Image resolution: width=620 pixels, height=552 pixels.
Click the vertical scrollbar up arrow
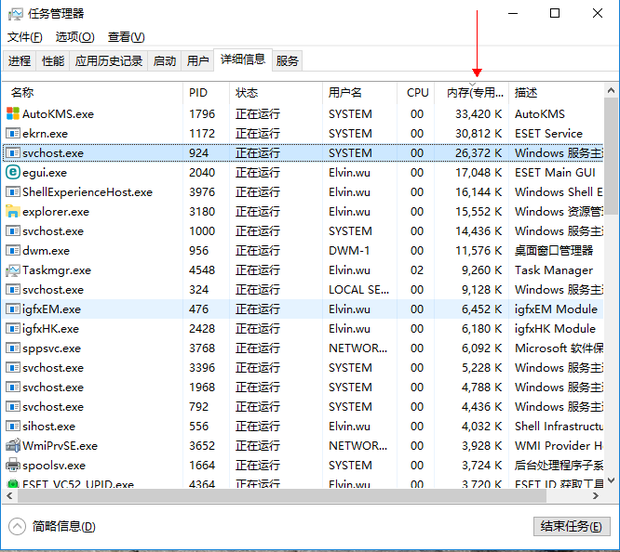pos(611,91)
